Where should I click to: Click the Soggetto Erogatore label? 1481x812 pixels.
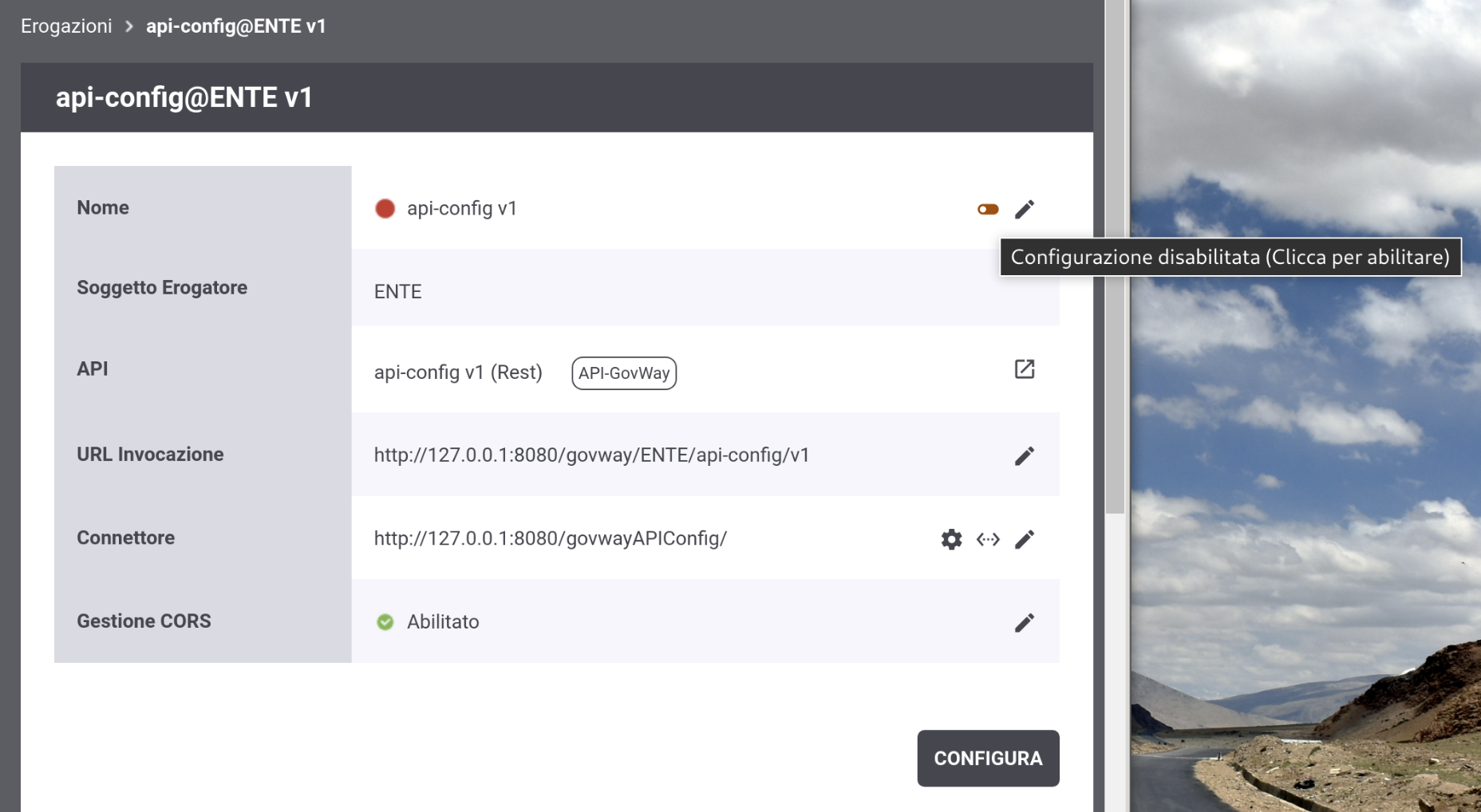[x=162, y=288]
